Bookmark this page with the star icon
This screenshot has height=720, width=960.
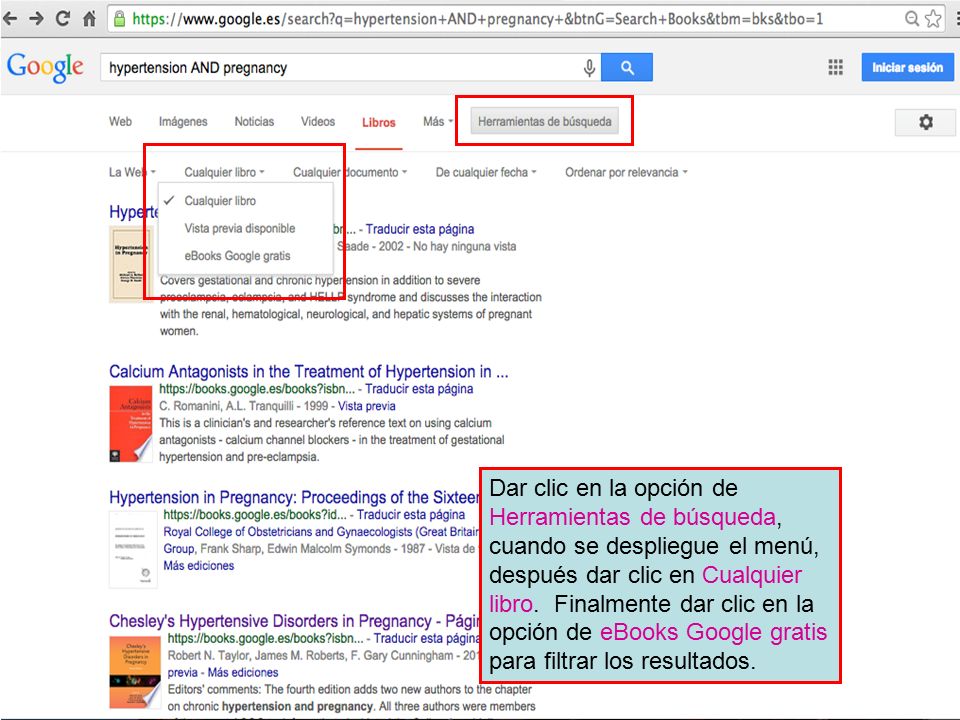(933, 18)
